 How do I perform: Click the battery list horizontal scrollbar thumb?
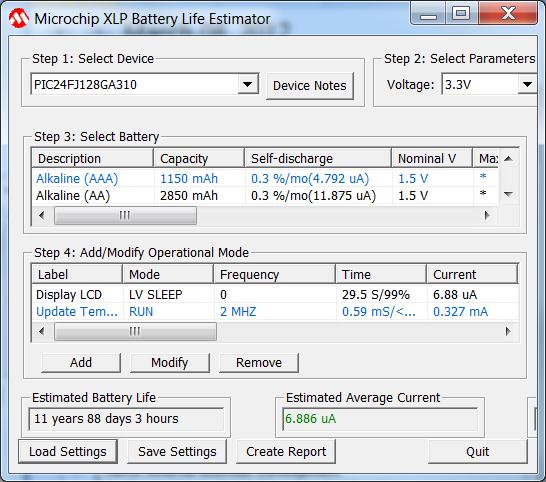125,216
